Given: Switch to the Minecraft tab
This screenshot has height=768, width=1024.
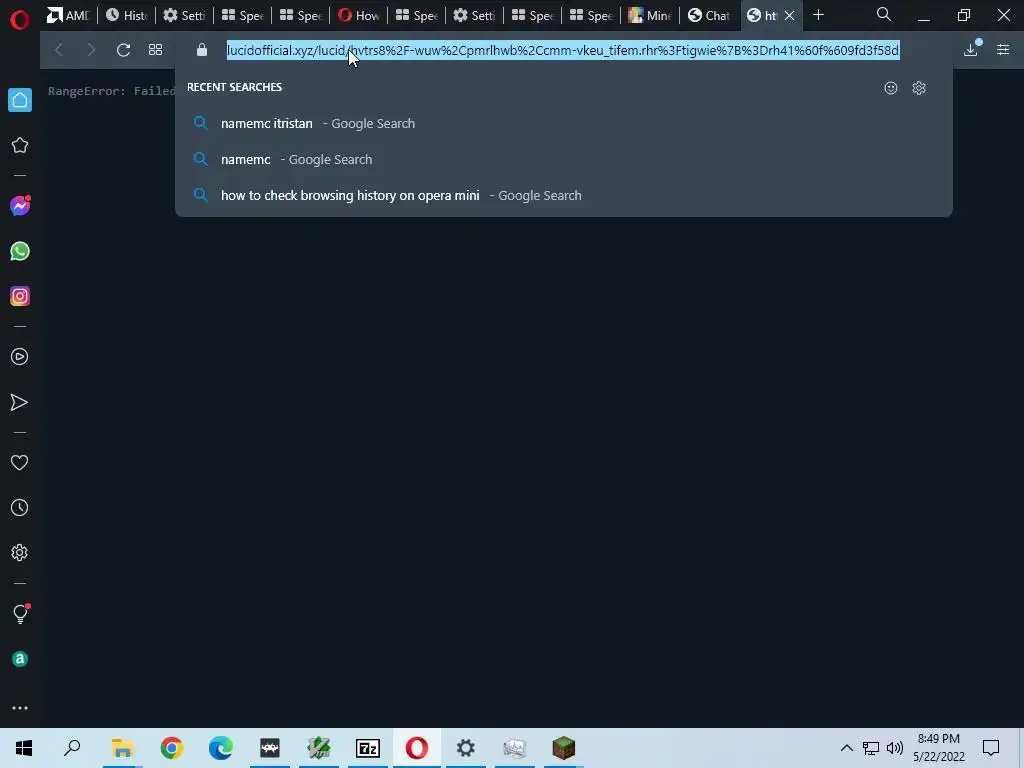Looking at the screenshot, I should pos(649,15).
